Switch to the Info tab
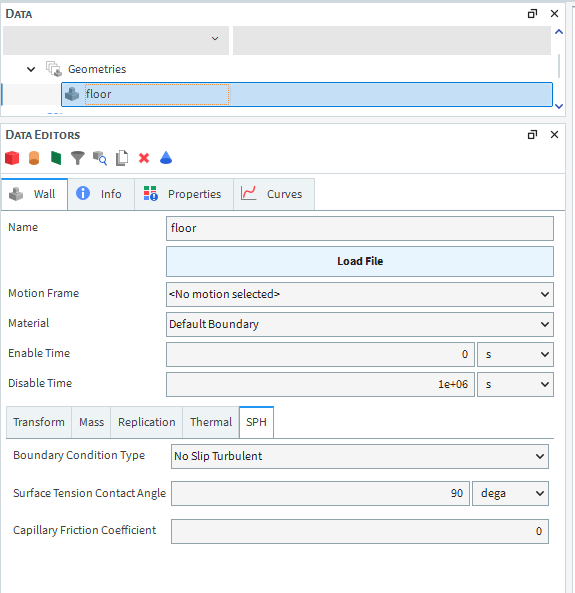The height and width of the screenshot is (593, 575). [x=101, y=194]
